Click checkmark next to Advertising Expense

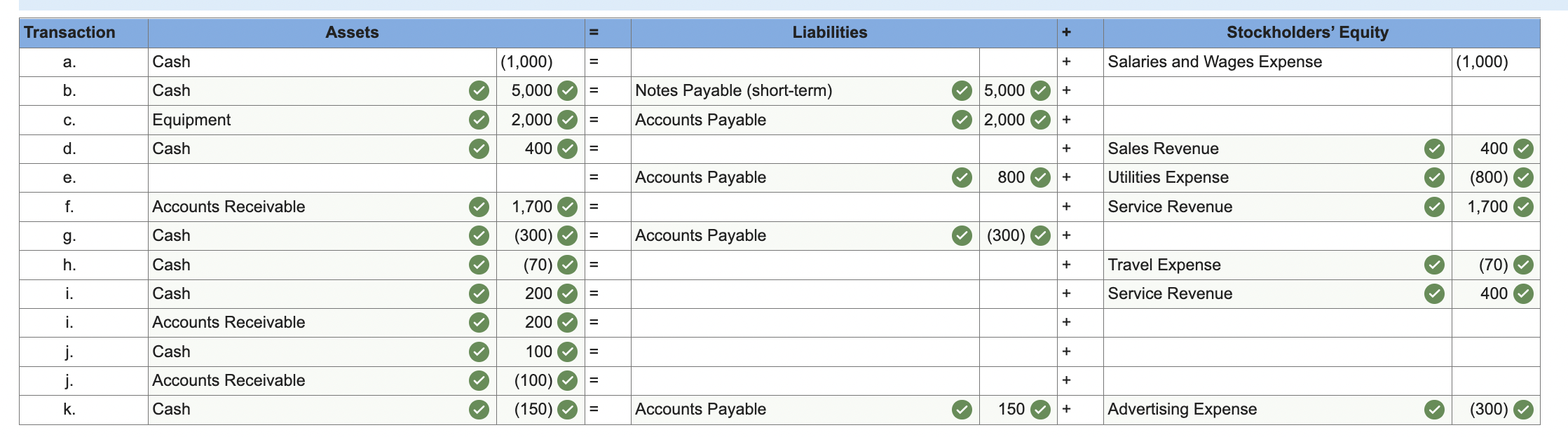coord(1434,409)
